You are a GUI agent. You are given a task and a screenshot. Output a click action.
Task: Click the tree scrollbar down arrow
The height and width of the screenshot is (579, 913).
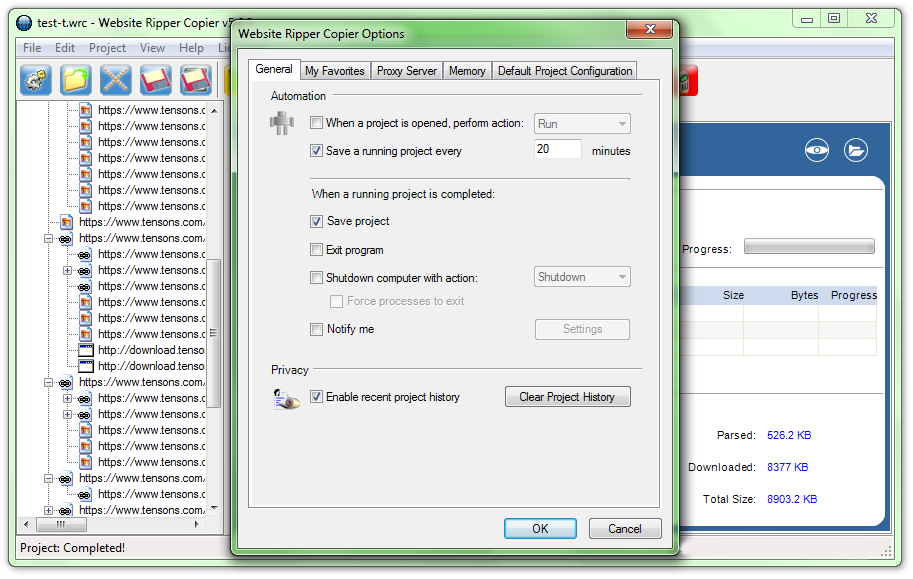point(214,509)
